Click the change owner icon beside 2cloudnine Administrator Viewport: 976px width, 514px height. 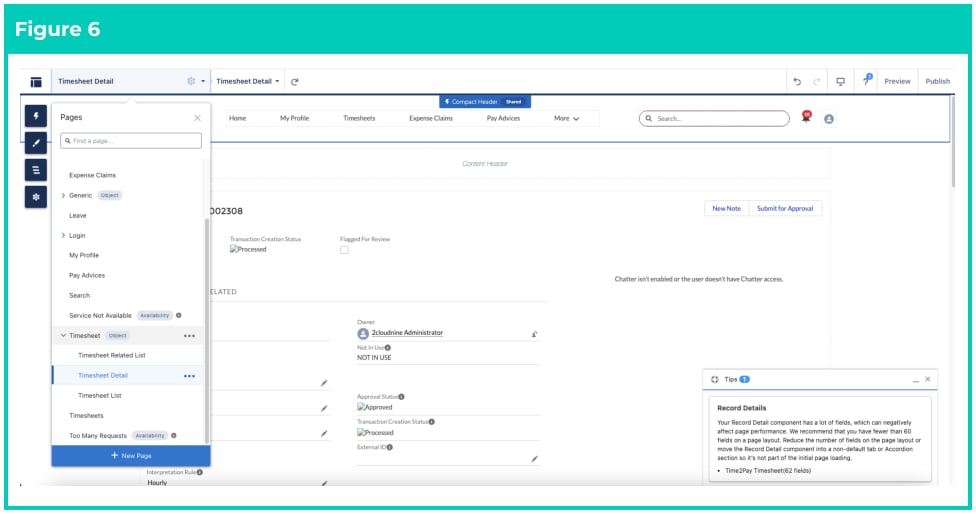click(534, 334)
